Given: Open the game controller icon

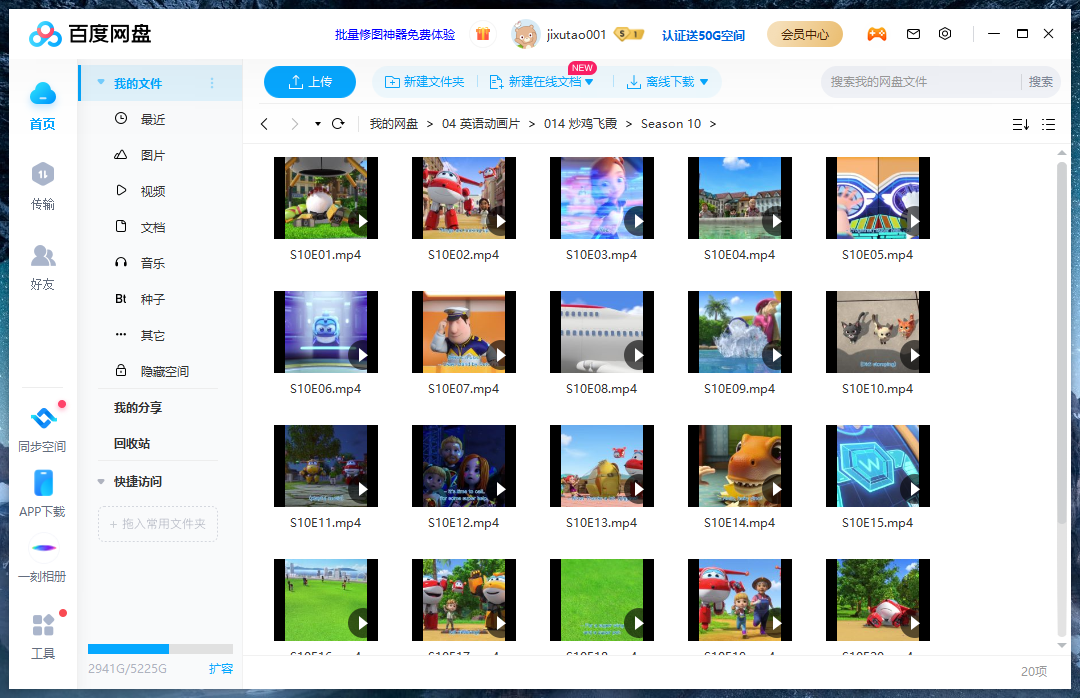Looking at the screenshot, I should (876, 34).
